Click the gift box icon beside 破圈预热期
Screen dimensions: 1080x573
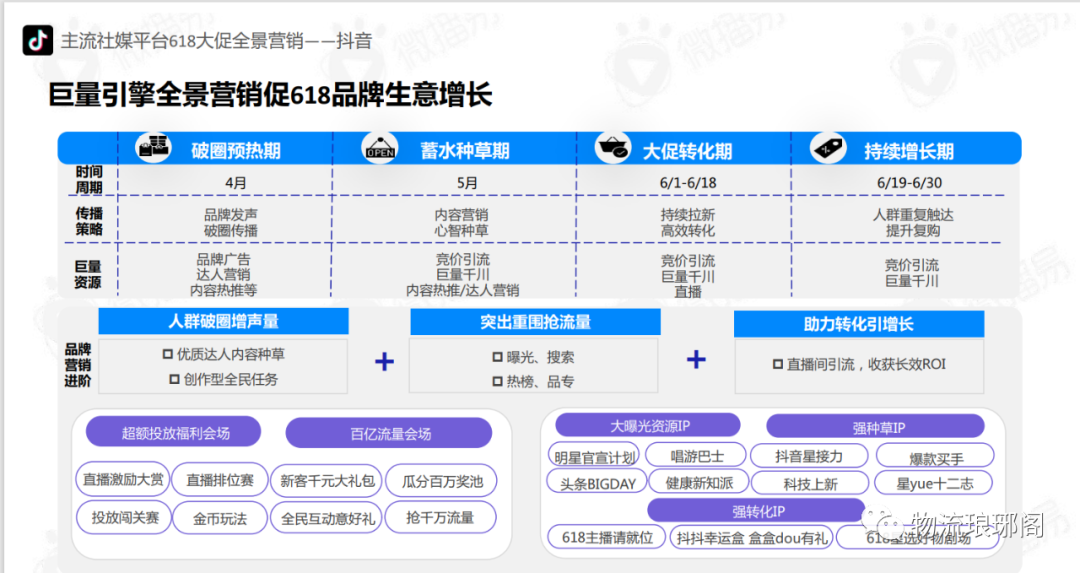153,147
